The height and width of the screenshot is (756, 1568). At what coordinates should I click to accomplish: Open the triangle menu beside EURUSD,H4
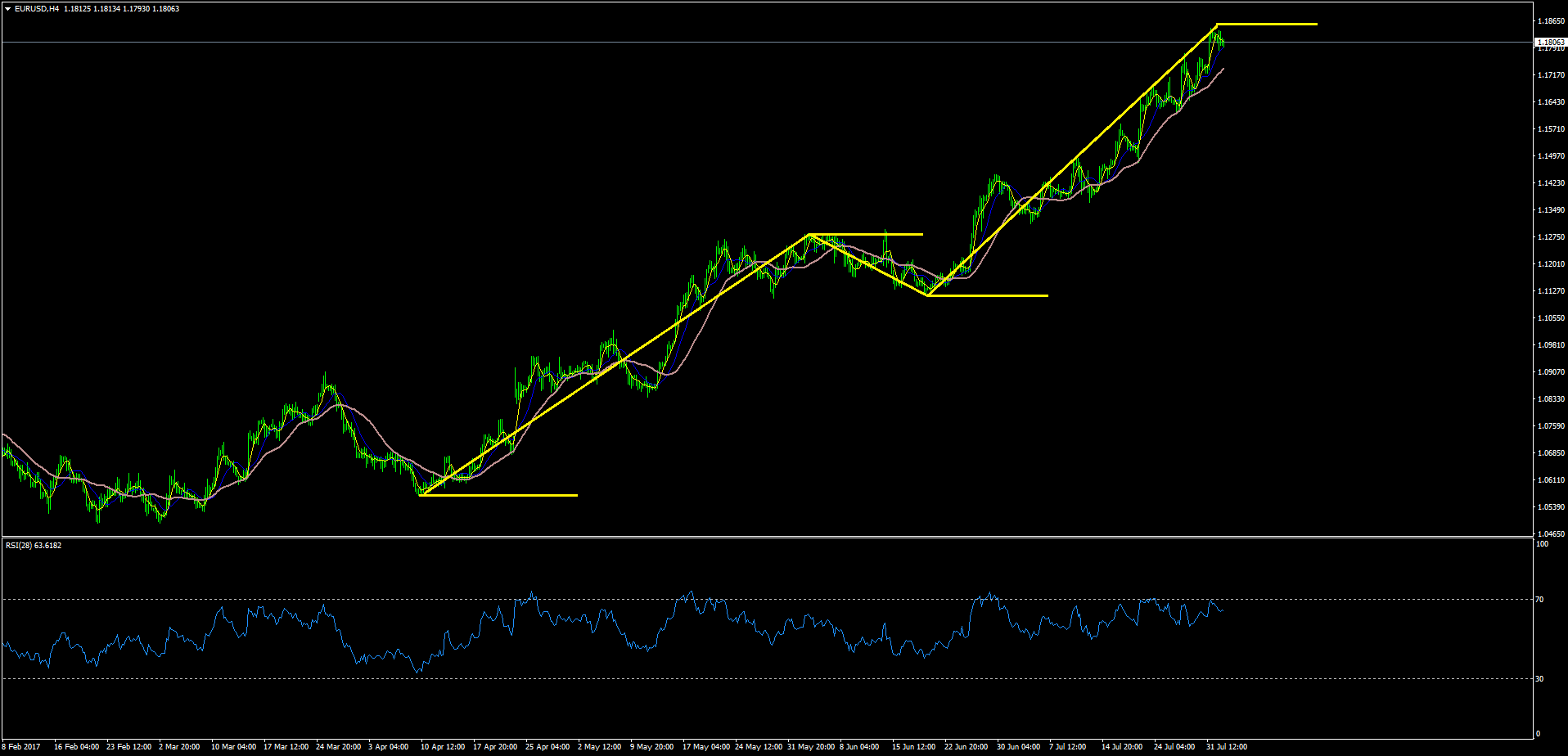pos(7,9)
